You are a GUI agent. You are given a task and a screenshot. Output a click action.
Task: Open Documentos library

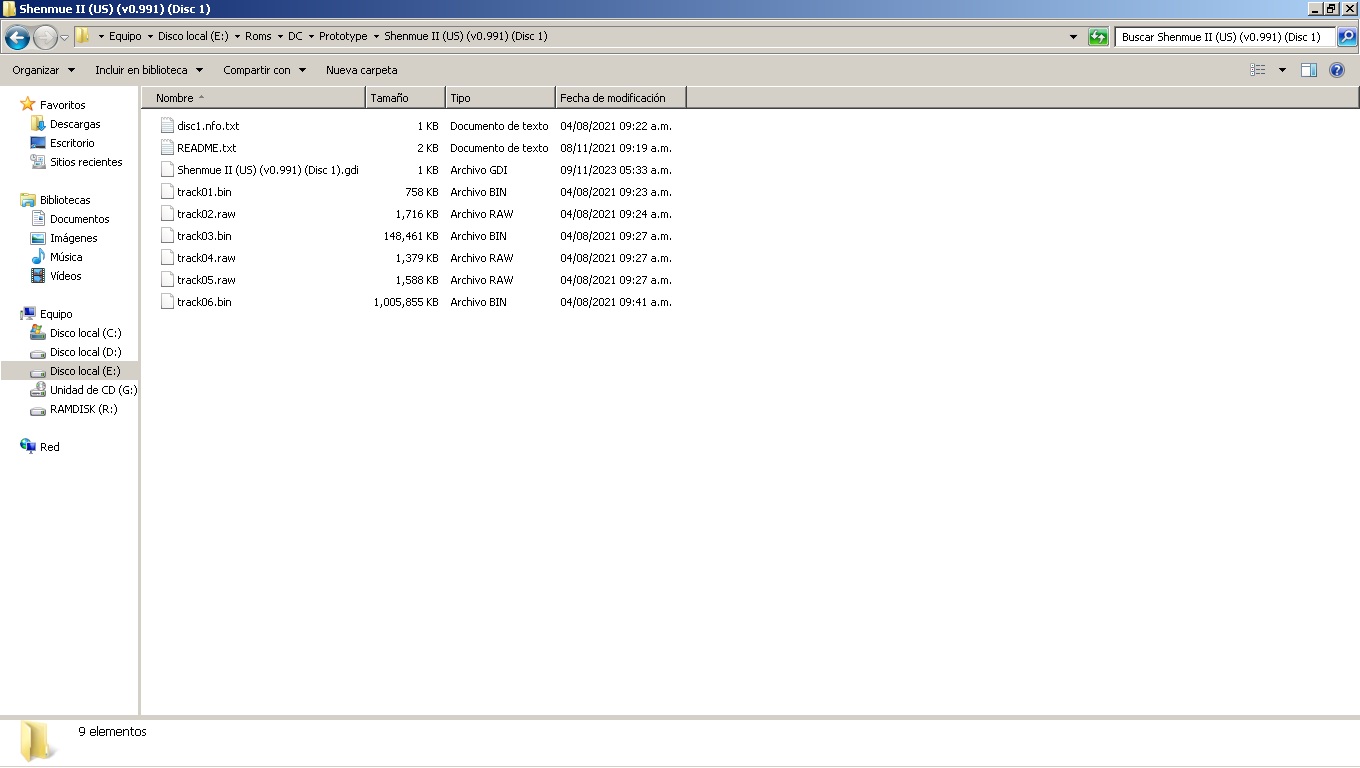pos(79,219)
